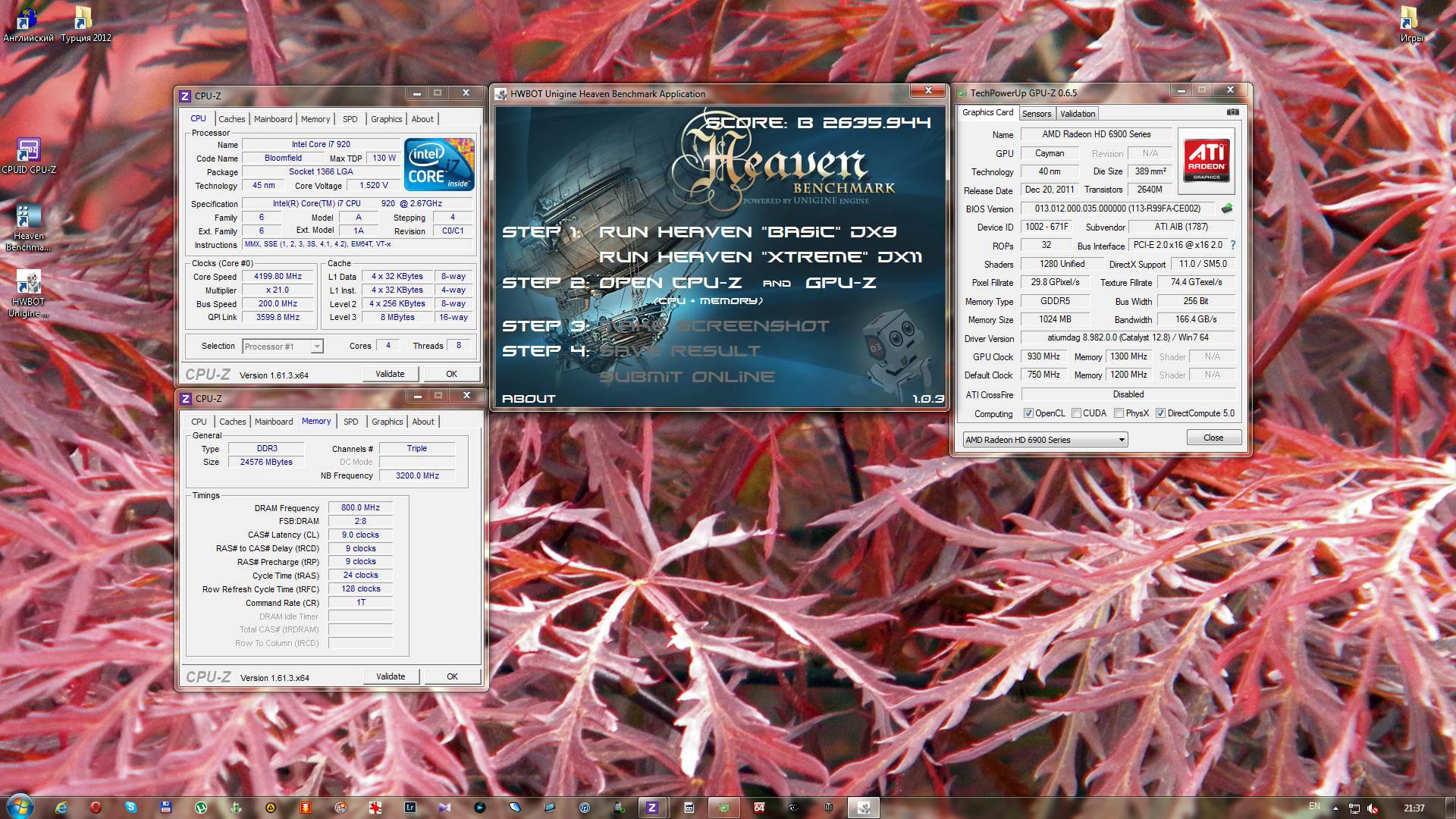
Task: Click Run Heaven "Basic" DX9
Action: pyautogui.click(x=748, y=232)
